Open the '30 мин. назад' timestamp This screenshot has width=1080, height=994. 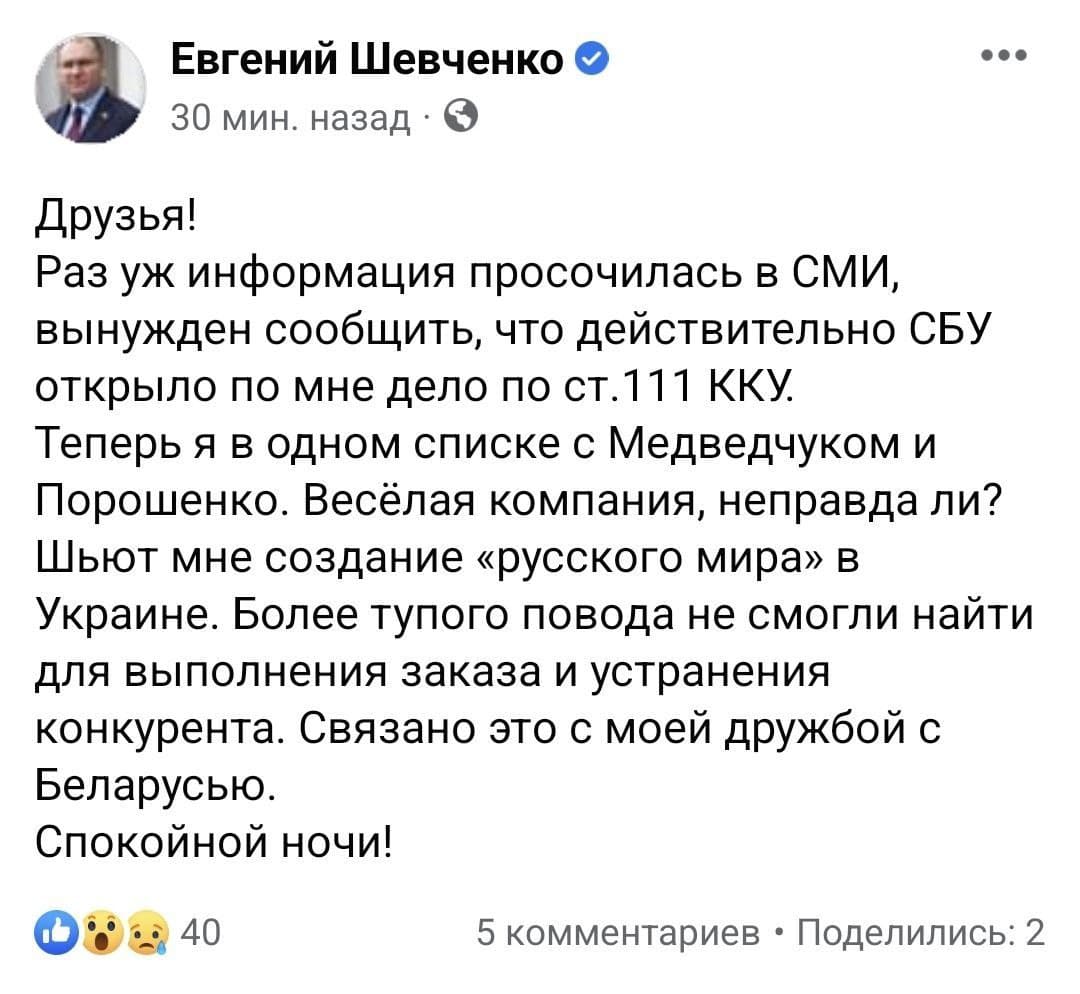click(x=290, y=118)
